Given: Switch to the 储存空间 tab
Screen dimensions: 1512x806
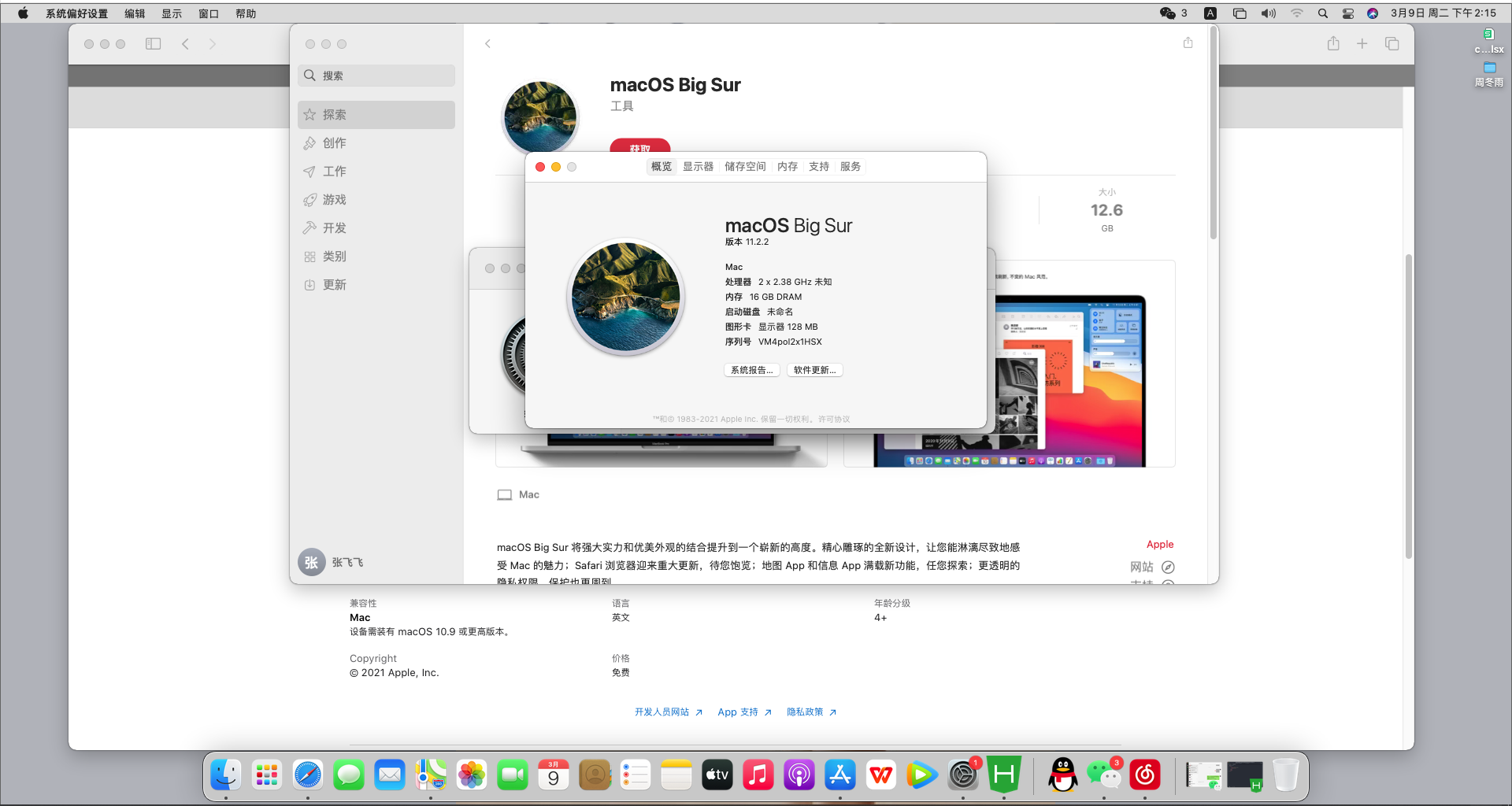Looking at the screenshot, I should coord(745,166).
